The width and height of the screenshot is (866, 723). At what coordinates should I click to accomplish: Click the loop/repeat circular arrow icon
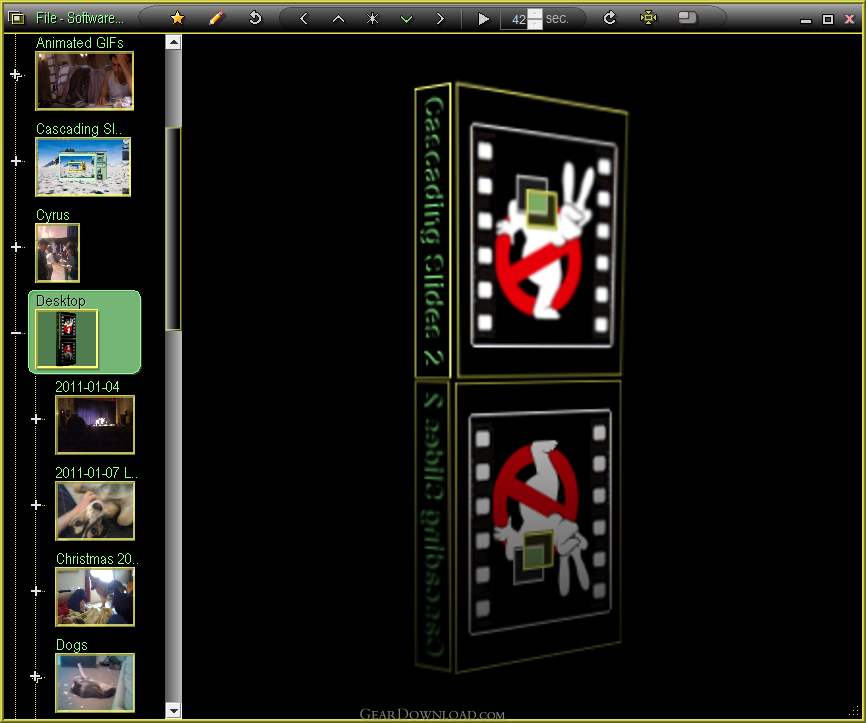pyautogui.click(x=609, y=18)
